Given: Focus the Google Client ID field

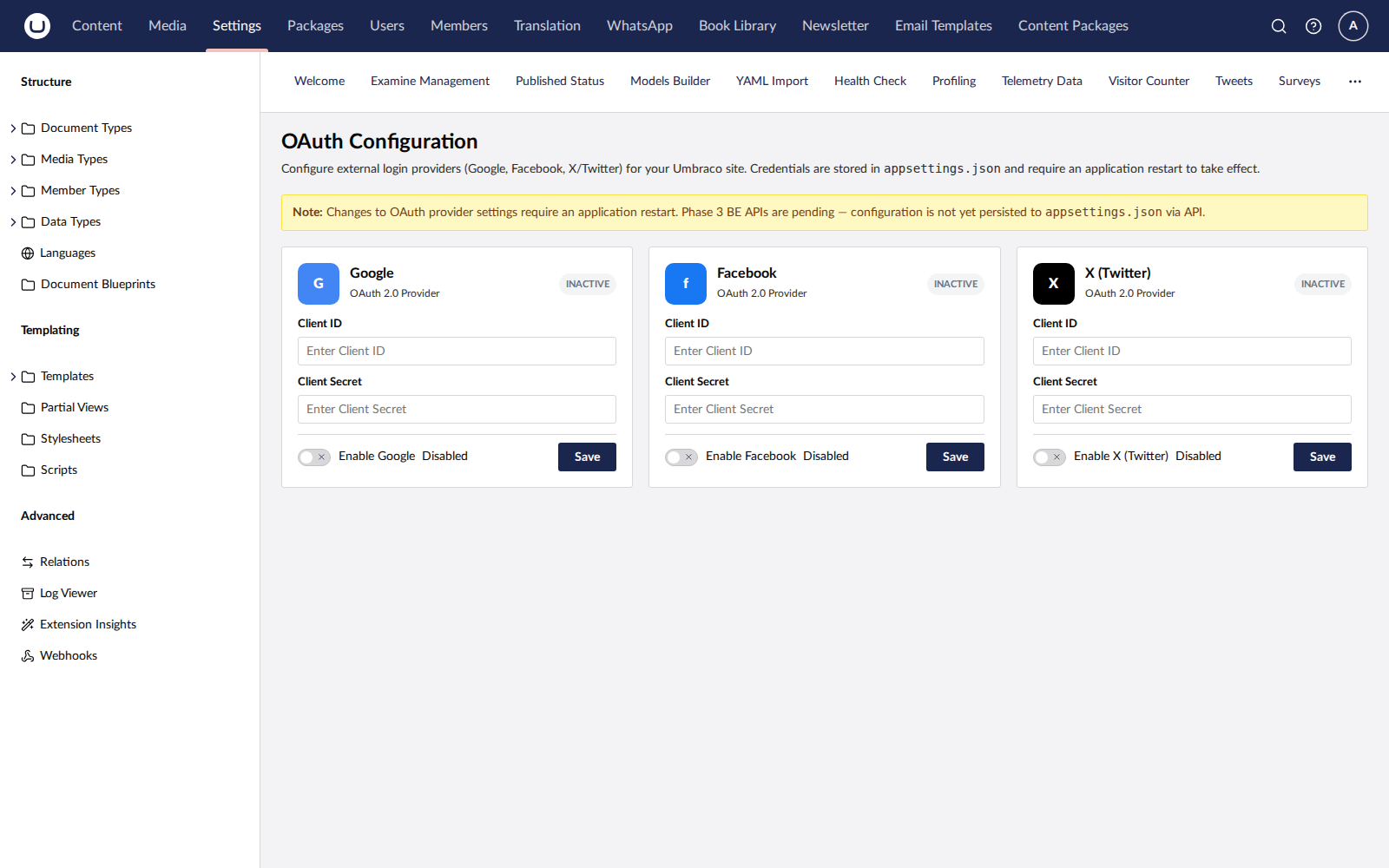Looking at the screenshot, I should [x=457, y=351].
